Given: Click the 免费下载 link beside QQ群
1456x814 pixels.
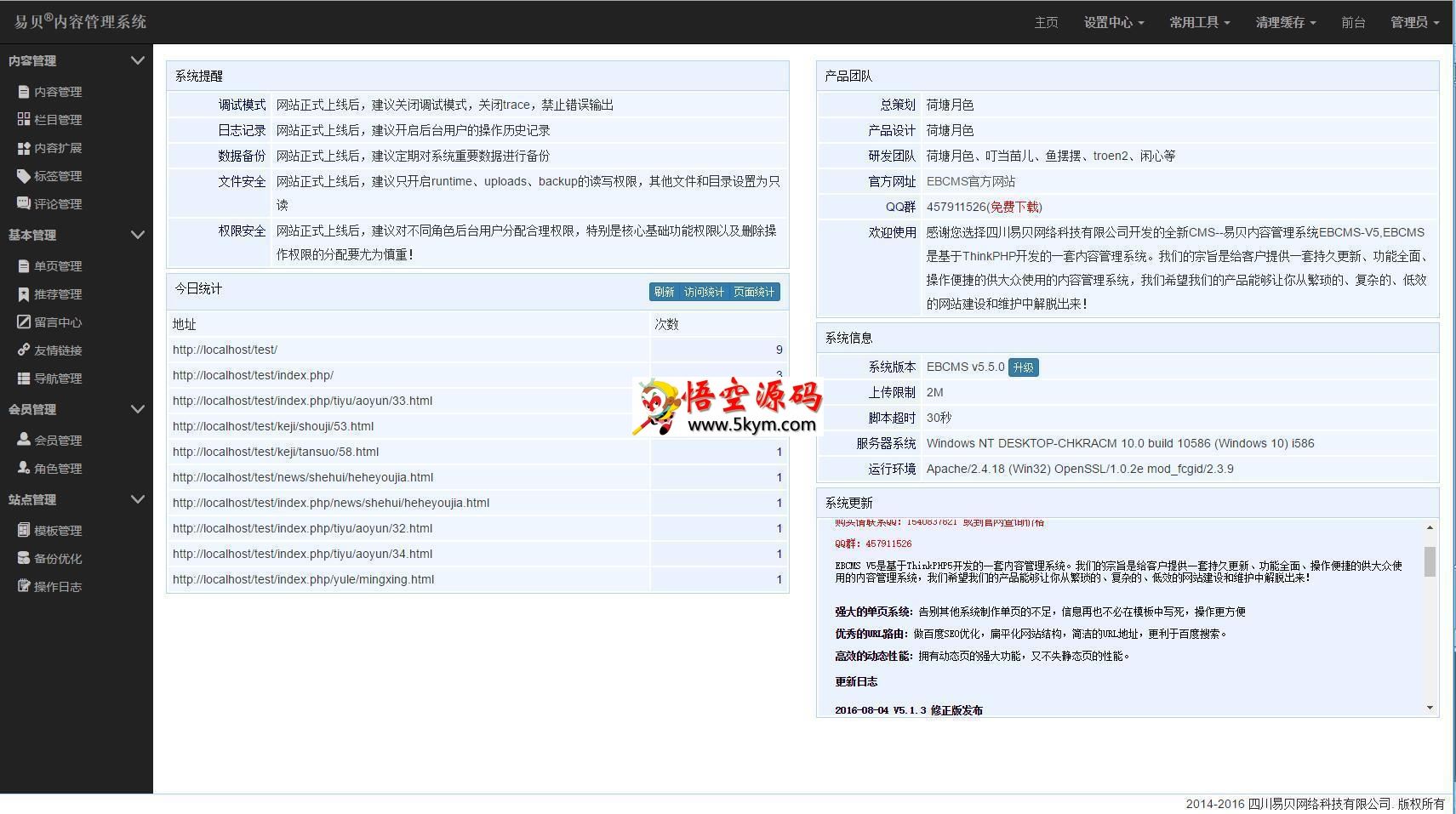Looking at the screenshot, I should coord(1014,207).
